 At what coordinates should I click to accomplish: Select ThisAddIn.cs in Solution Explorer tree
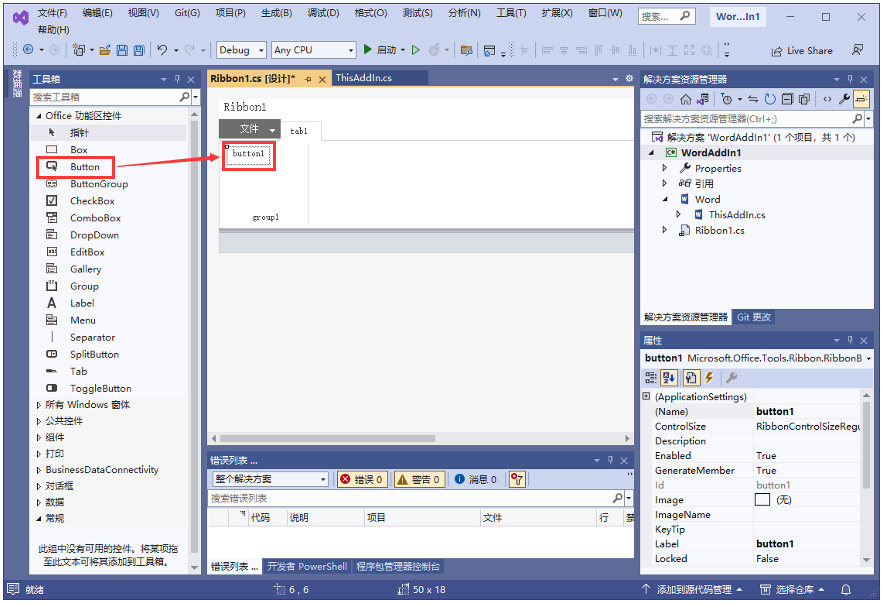(x=737, y=215)
